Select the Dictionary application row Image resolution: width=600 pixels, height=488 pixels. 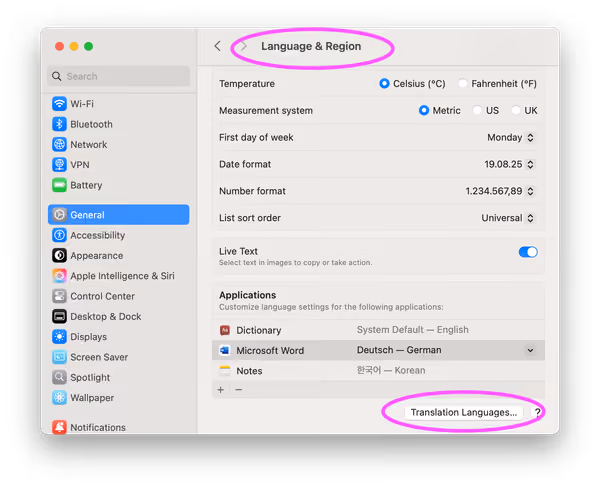point(378,330)
